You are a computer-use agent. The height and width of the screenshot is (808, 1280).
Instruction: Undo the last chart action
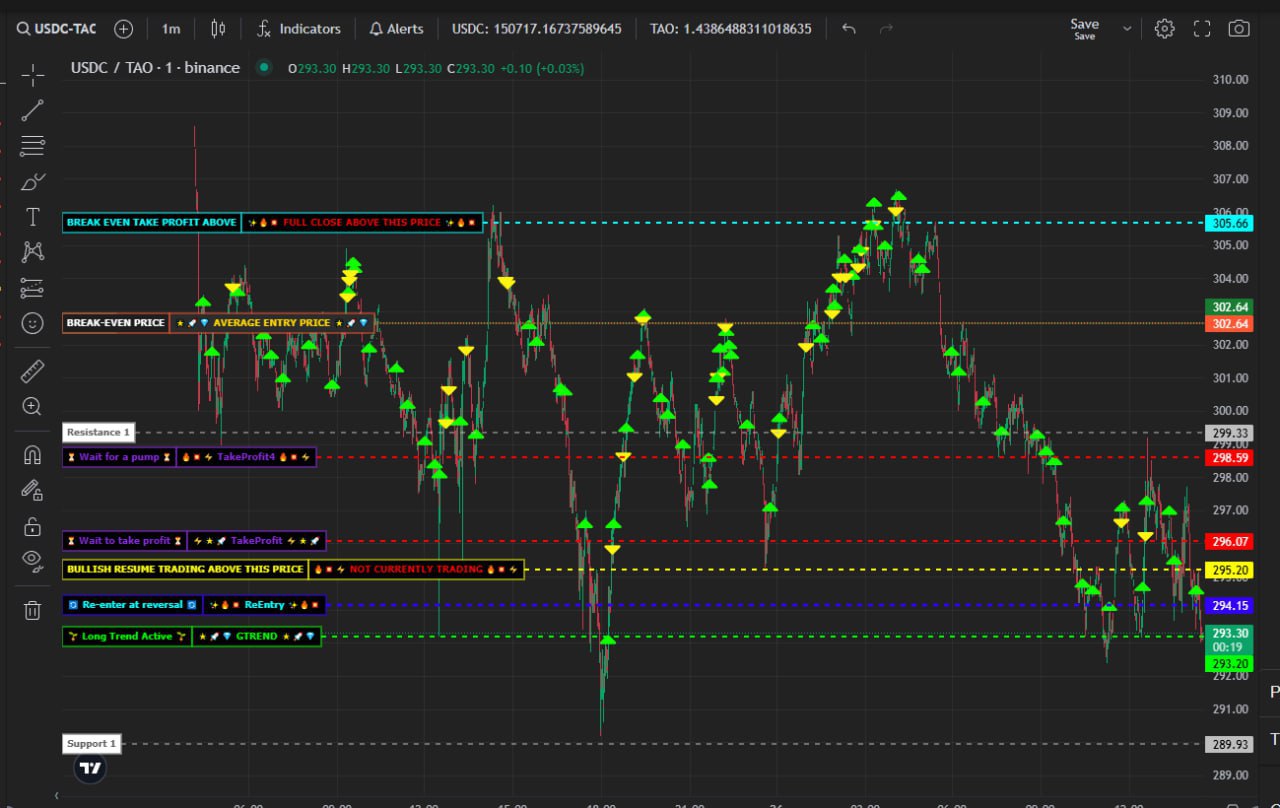(849, 29)
